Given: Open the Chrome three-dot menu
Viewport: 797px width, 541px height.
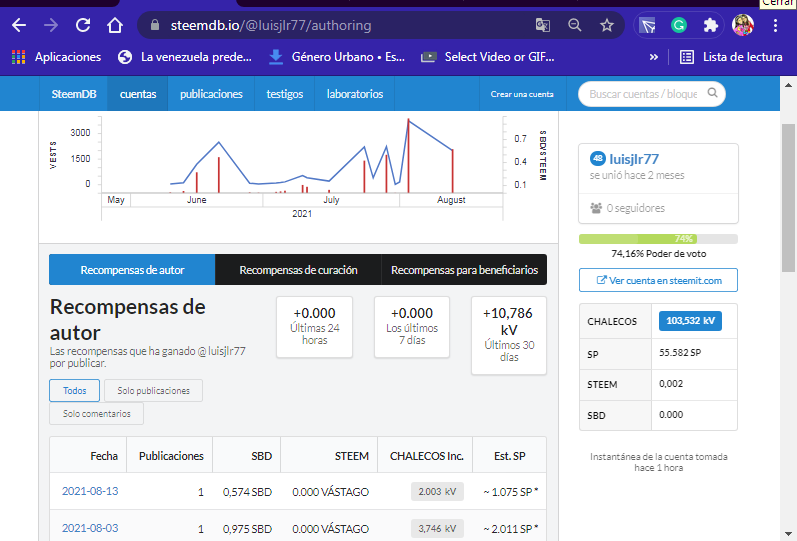Looking at the screenshot, I should [775, 25].
